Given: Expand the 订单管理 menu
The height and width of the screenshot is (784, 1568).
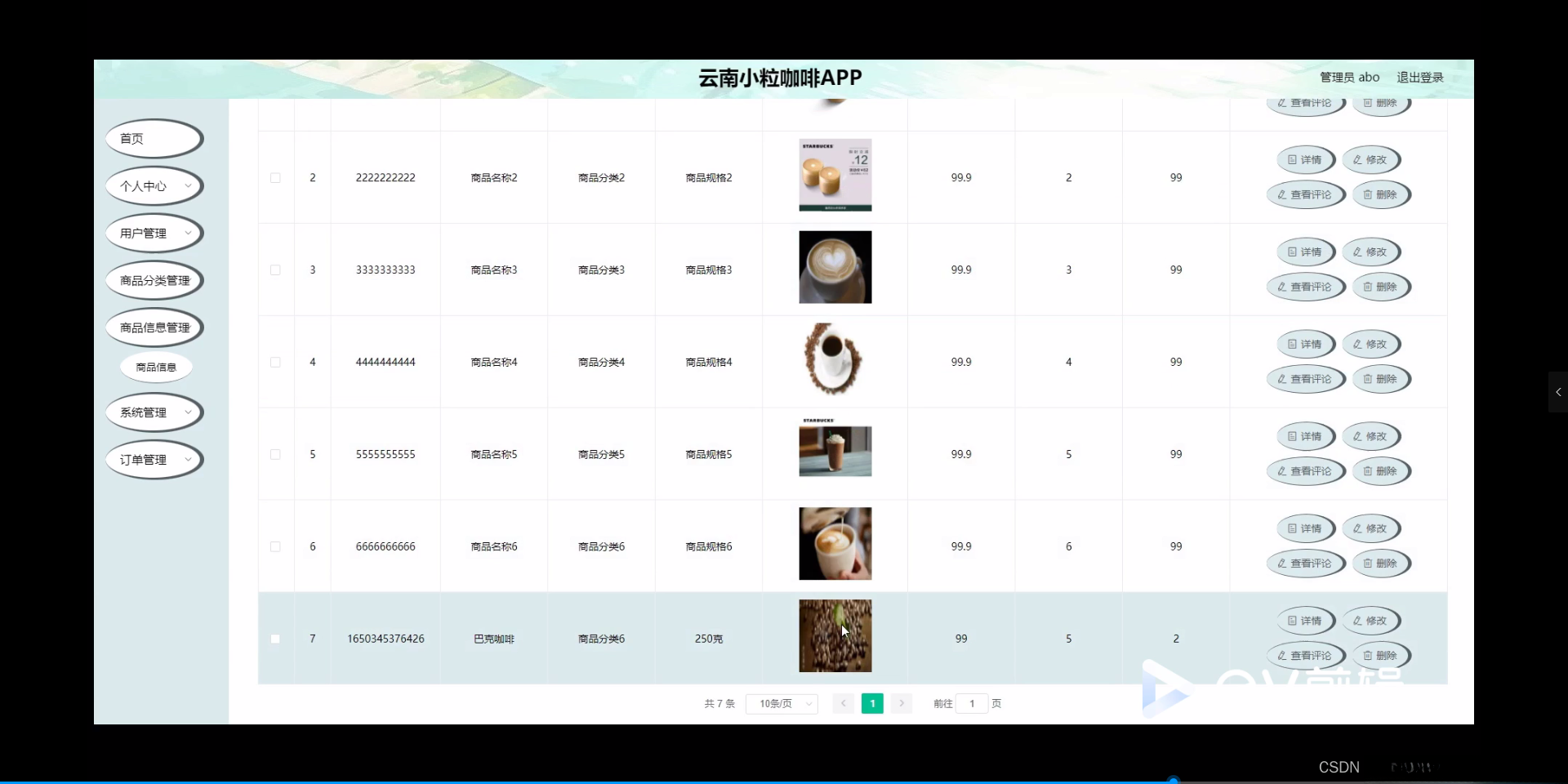Looking at the screenshot, I should click(x=154, y=460).
